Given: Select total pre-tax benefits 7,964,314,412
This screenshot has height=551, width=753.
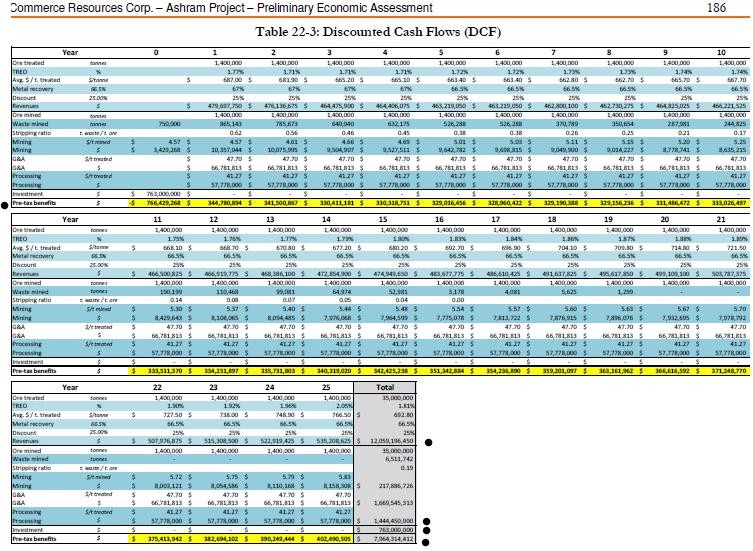Looking at the screenshot, I should coord(393,539).
